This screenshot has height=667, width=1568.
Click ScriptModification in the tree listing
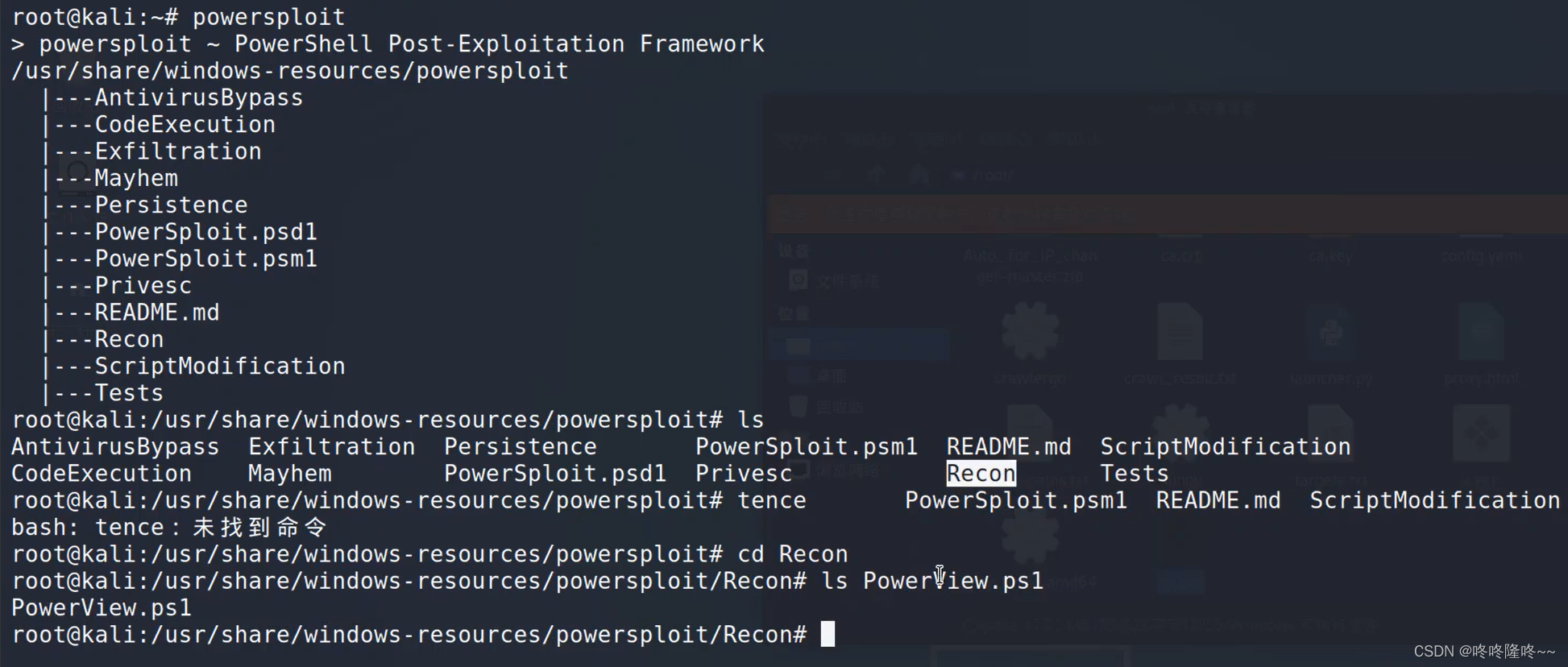[x=220, y=367]
